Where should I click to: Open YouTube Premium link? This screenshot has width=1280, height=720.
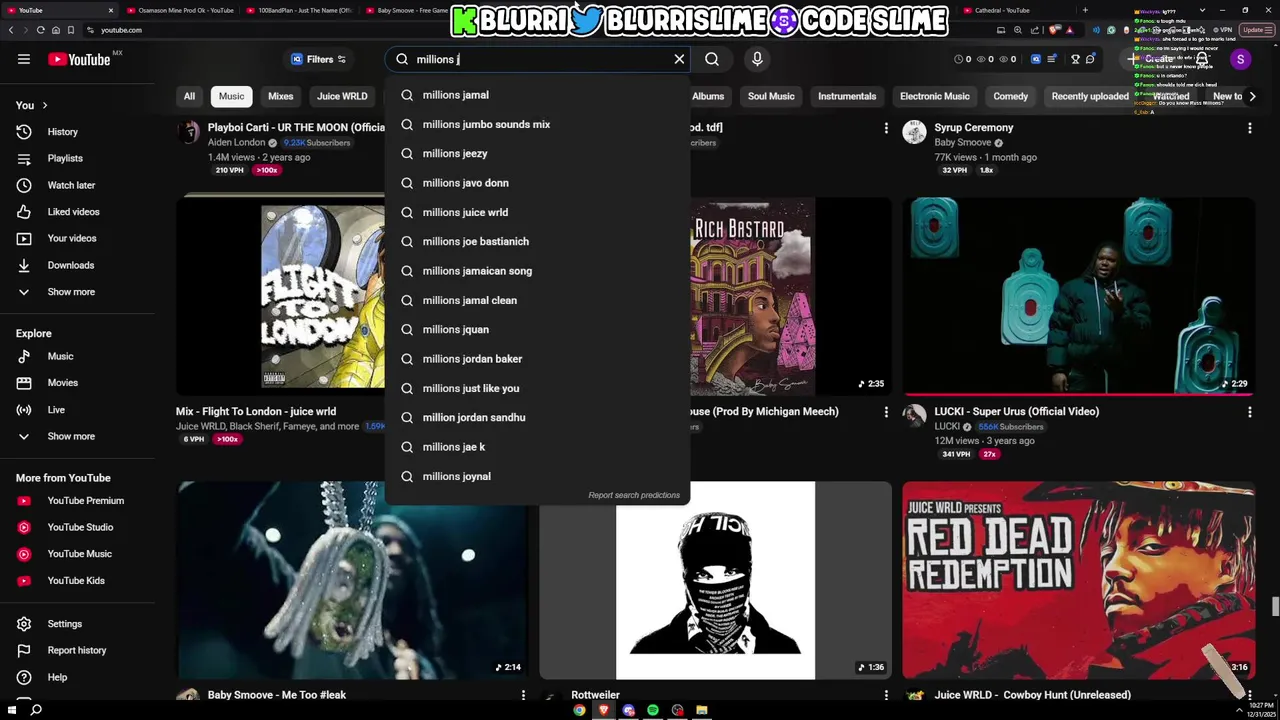pyautogui.click(x=80, y=501)
